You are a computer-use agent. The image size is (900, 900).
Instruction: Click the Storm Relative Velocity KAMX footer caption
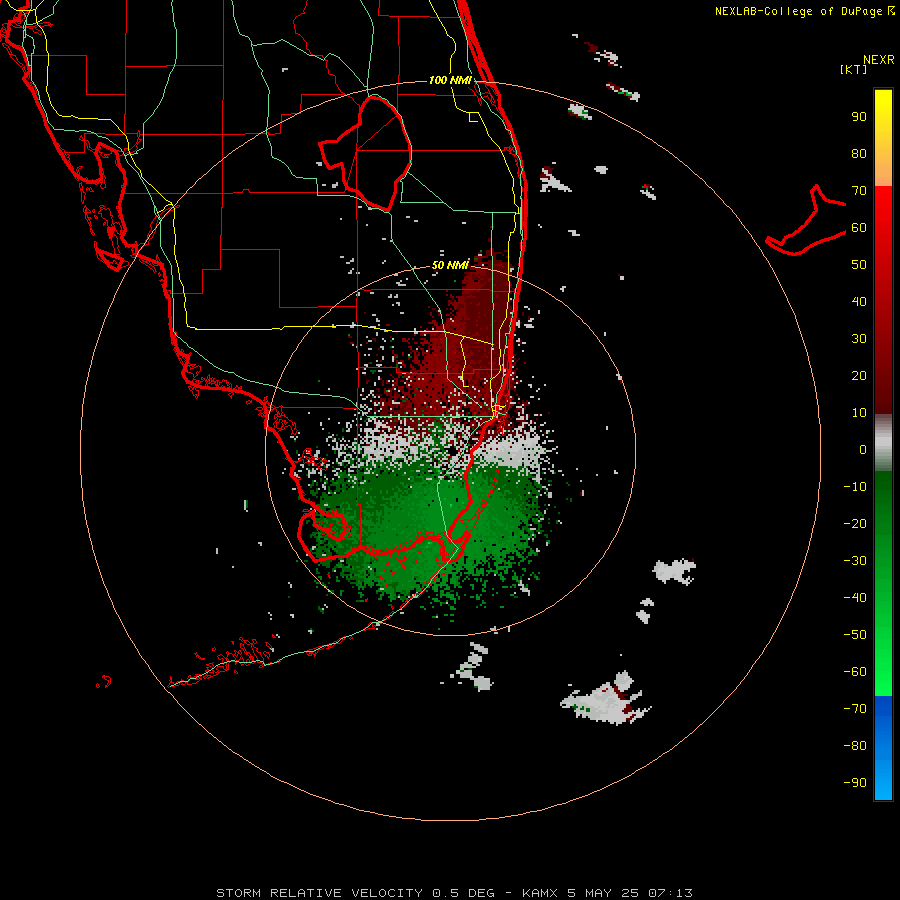454,893
